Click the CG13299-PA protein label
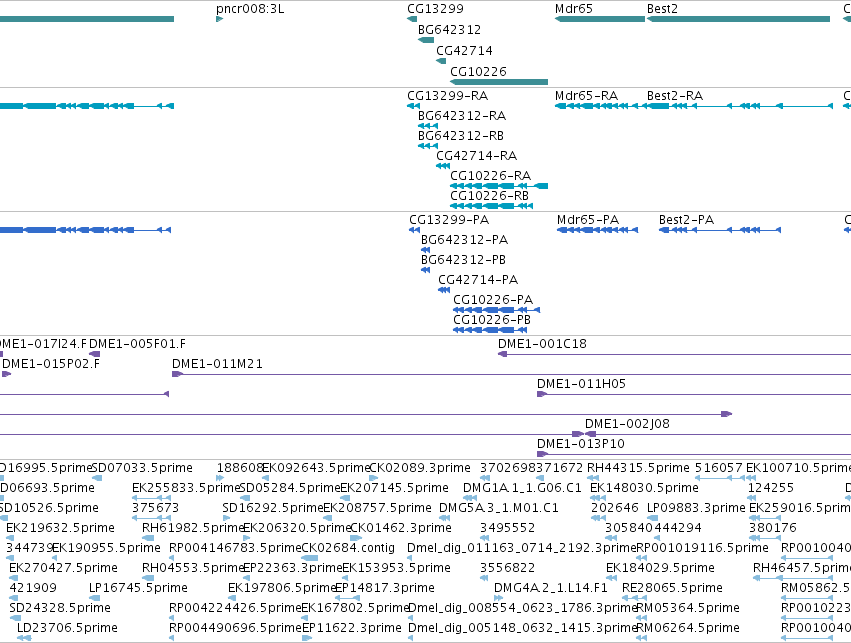851x643 pixels. coord(449,220)
